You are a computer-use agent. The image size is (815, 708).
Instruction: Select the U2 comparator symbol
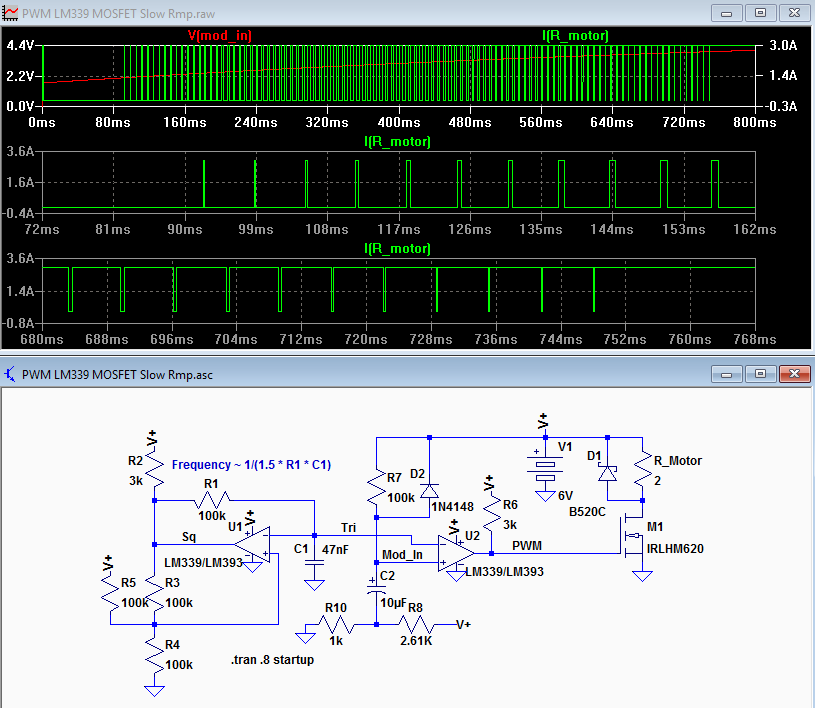tap(456, 554)
